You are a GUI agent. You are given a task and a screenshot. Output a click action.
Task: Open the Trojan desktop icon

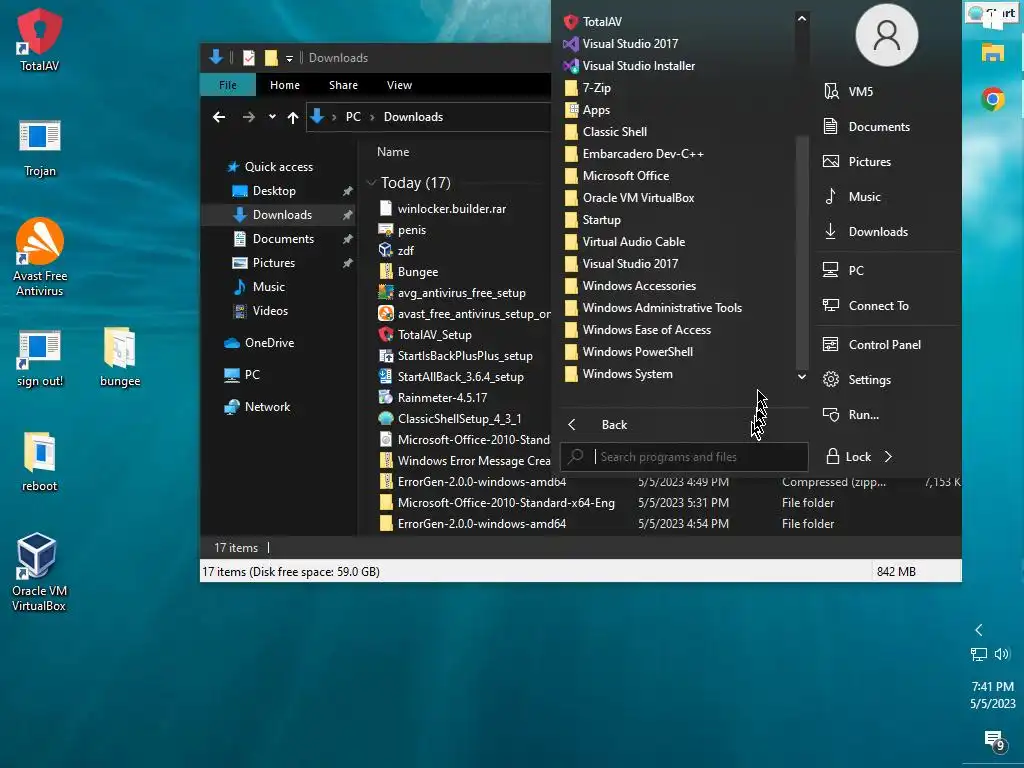[x=40, y=148]
